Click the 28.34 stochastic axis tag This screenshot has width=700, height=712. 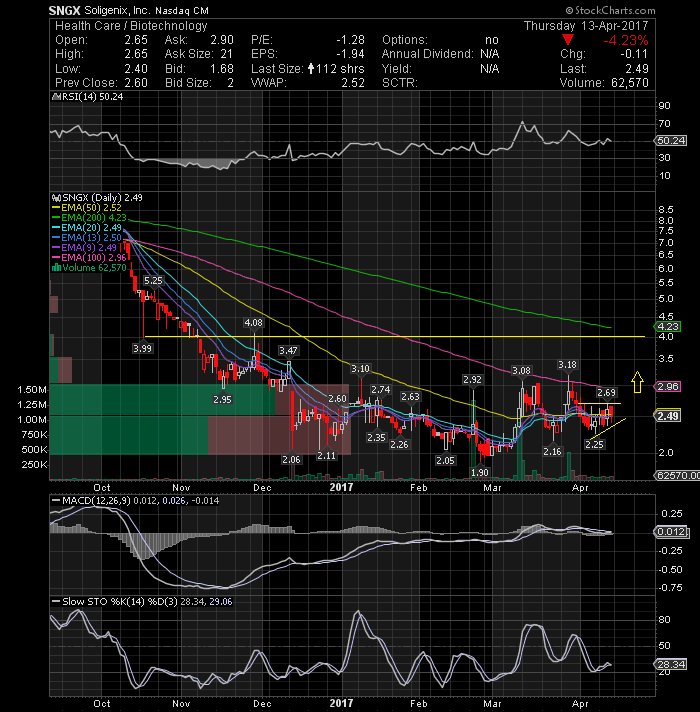[671, 664]
